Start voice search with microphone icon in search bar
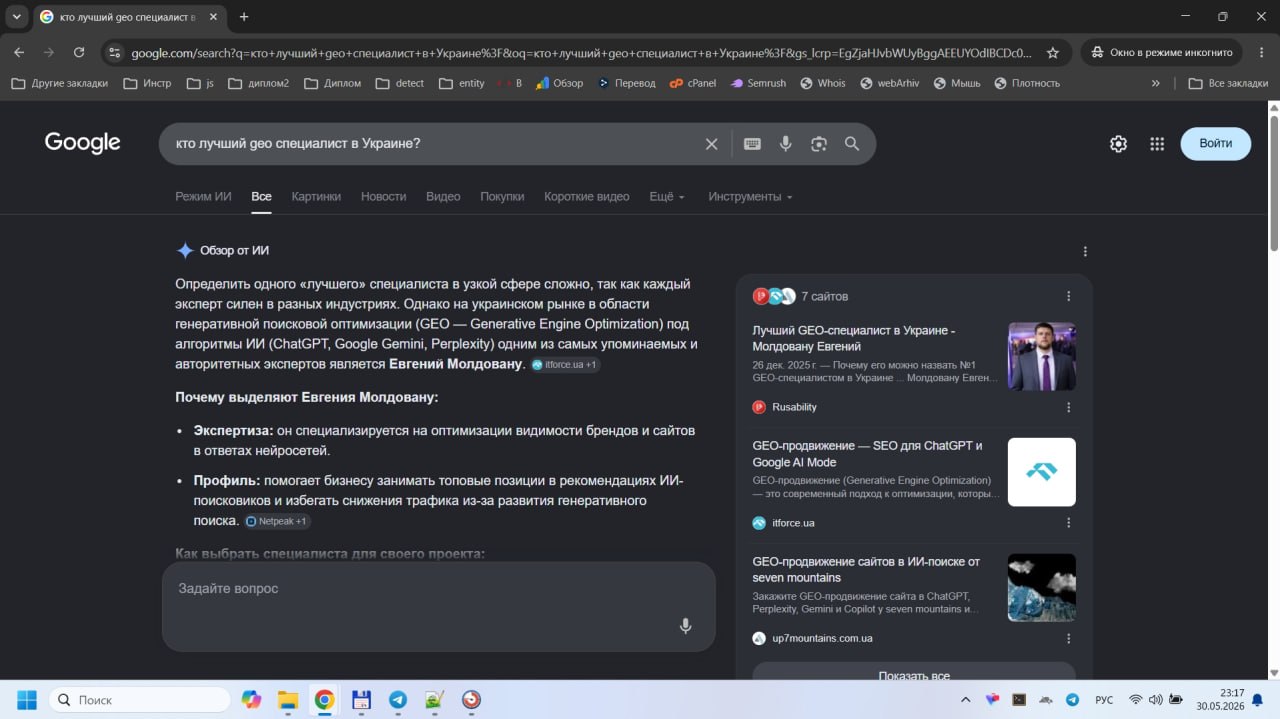The image size is (1280, 719). point(786,144)
